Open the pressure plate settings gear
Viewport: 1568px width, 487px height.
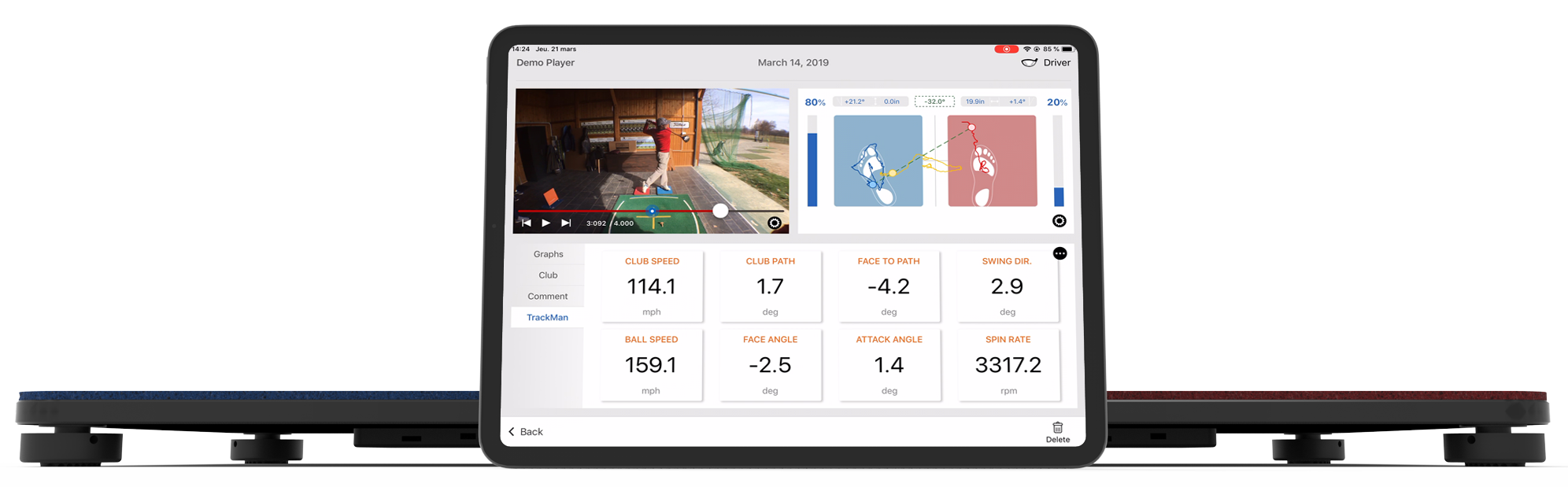[x=1059, y=221]
